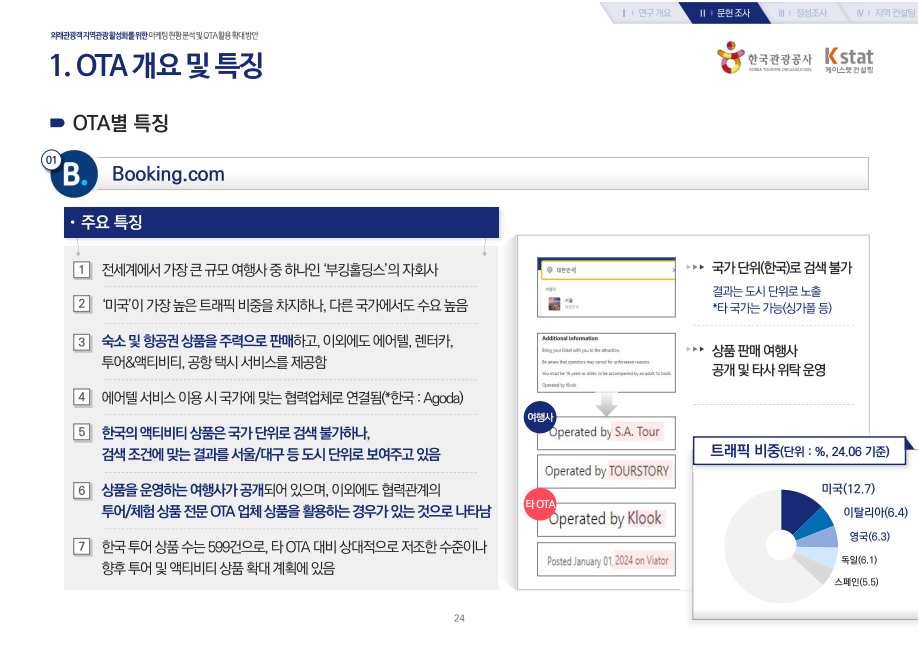Screen dimensions: 918x647
Task: Select the text *타 국가는 가능(싱가폴 등)
Action: pyautogui.click(x=772, y=308)
